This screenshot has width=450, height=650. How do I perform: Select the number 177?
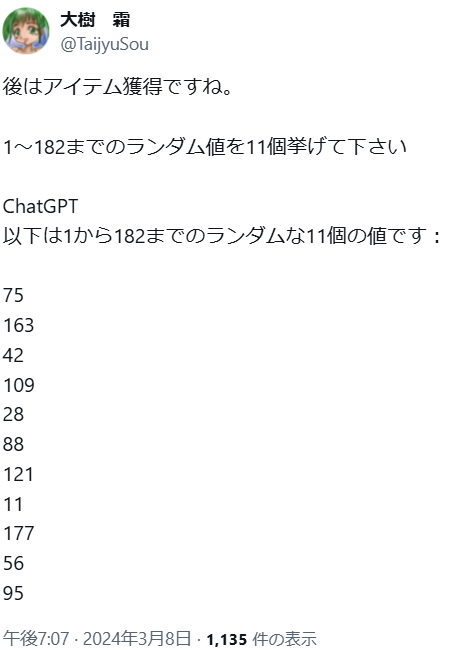(x=19, y=534)
